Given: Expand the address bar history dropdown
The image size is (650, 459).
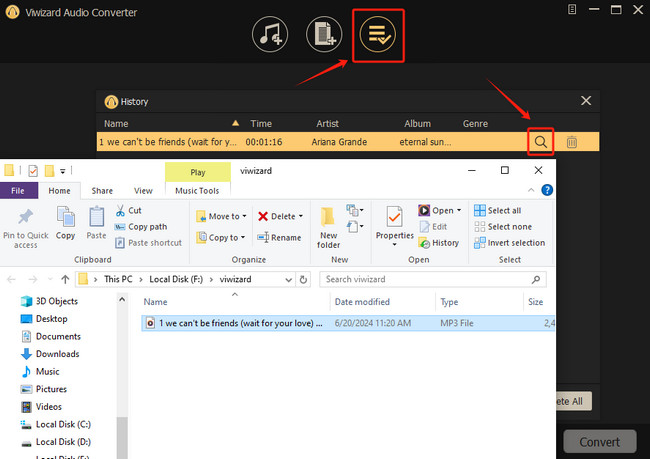Looking at the screenshot, I should point(289,280).
